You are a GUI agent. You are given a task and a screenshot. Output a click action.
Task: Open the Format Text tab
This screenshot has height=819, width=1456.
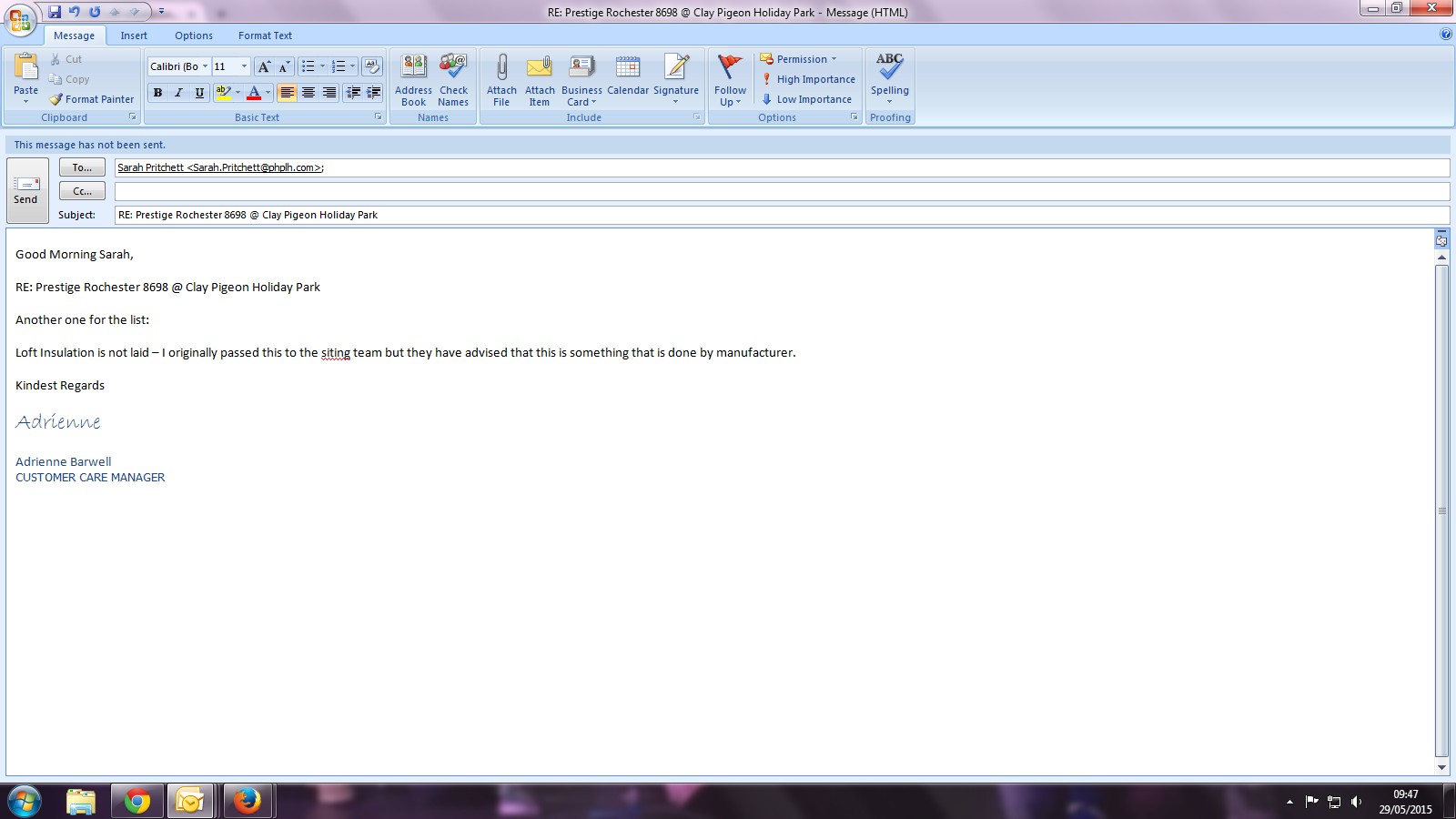pyautogui.click(x=265, y=35)
